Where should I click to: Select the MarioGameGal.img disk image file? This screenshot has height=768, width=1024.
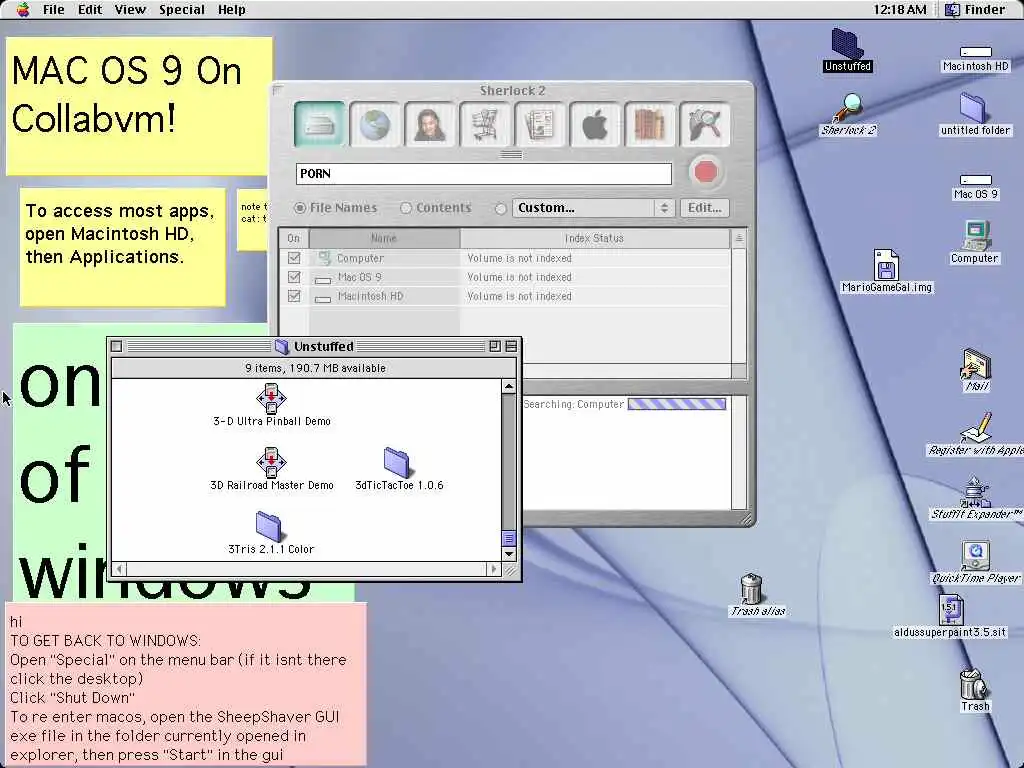(886, 271)
